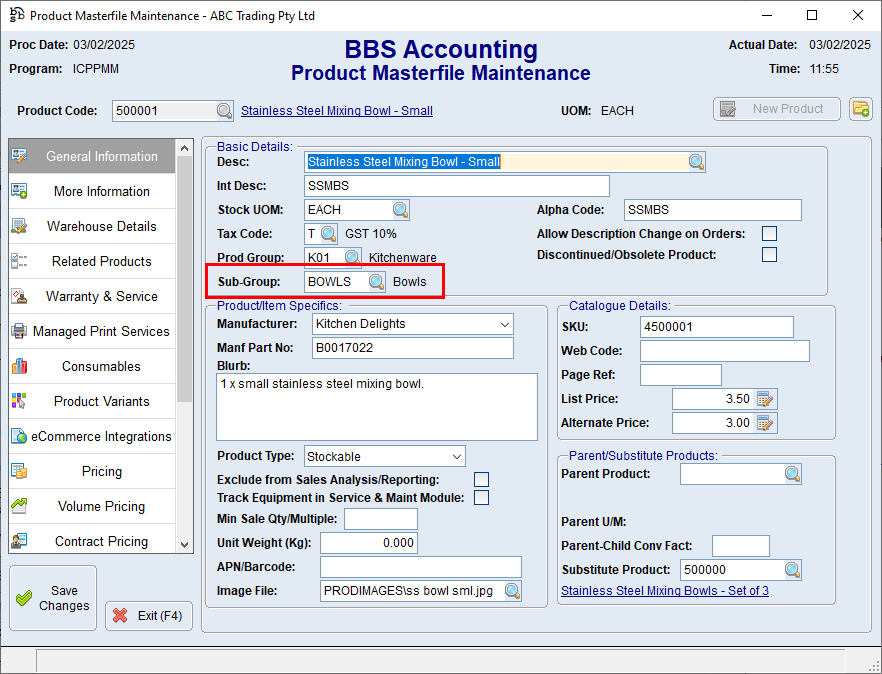Open the Manufacturer dropdown

(503, 324)
